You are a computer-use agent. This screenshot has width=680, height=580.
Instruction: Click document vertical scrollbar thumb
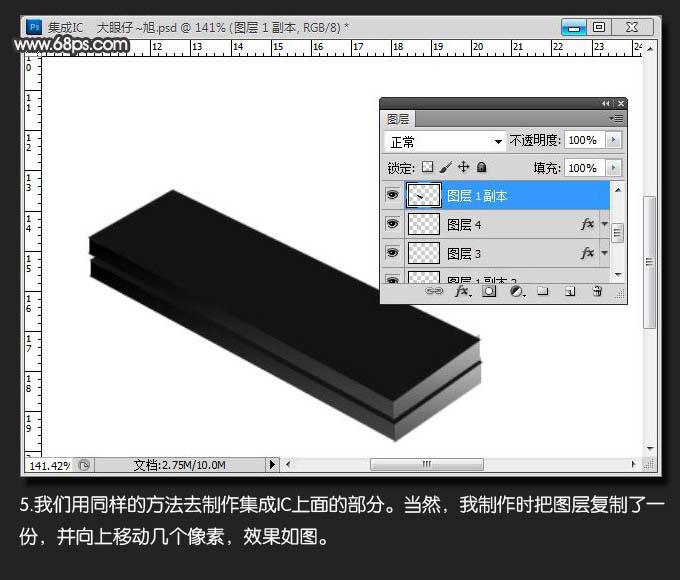[x=650, y=262]
